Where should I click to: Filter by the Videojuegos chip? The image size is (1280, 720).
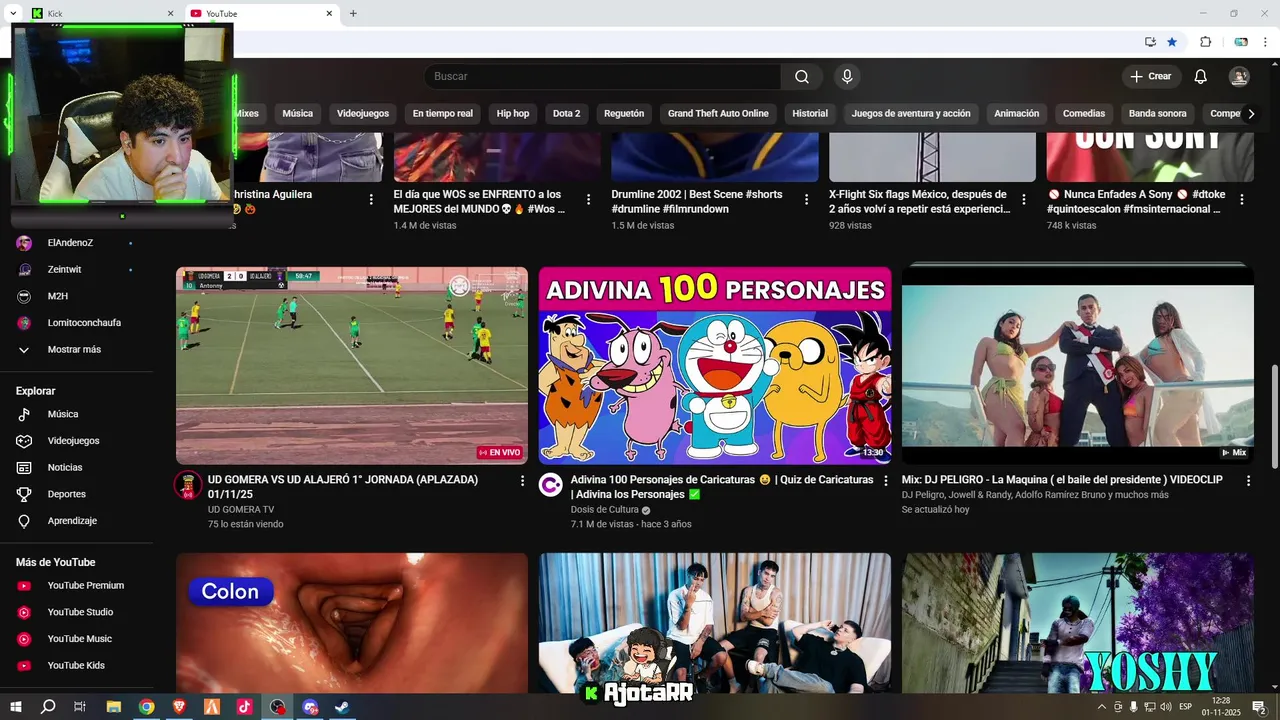(x=363, y=114)
